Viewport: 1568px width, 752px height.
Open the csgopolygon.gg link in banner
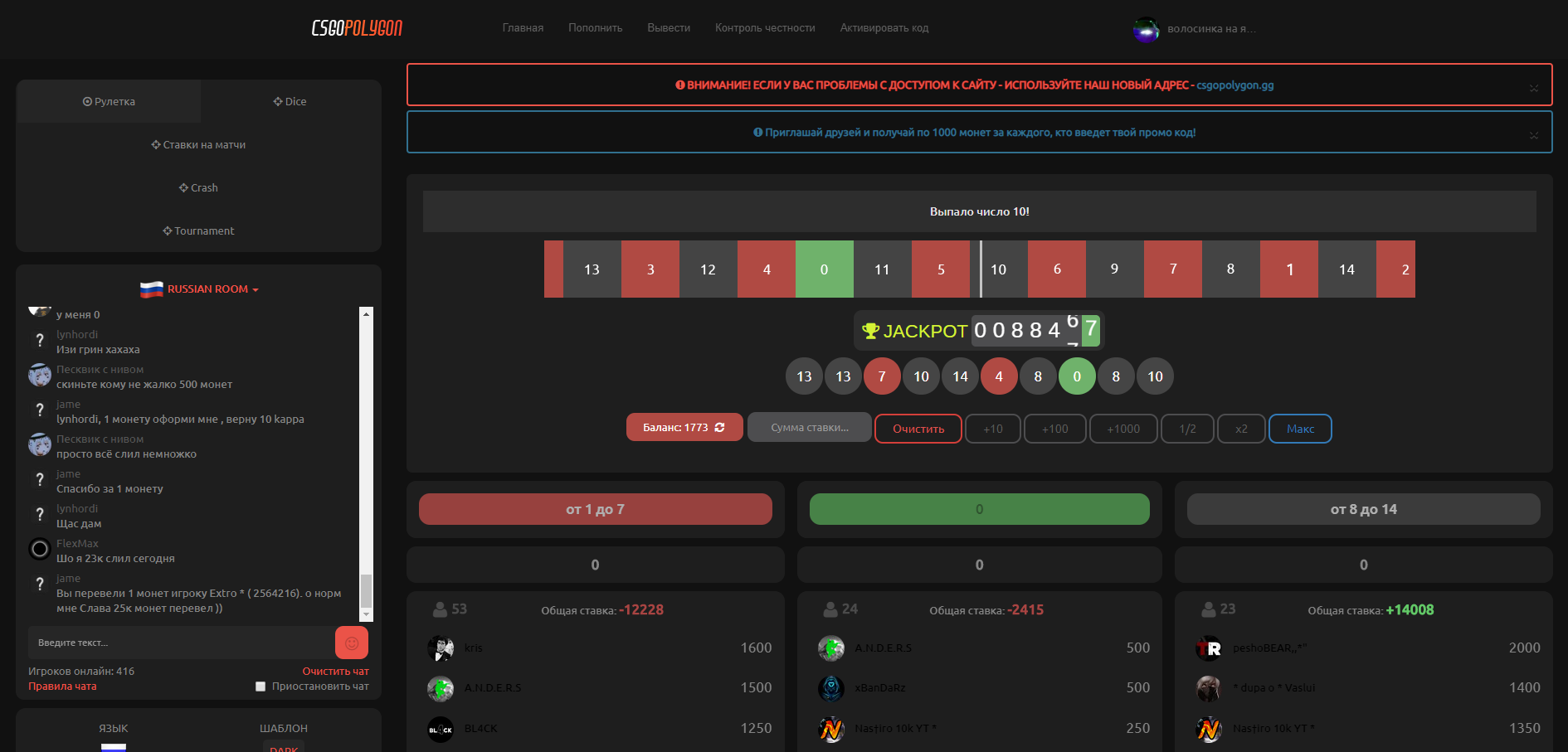pyautogui.click(x=1235, y=85)
